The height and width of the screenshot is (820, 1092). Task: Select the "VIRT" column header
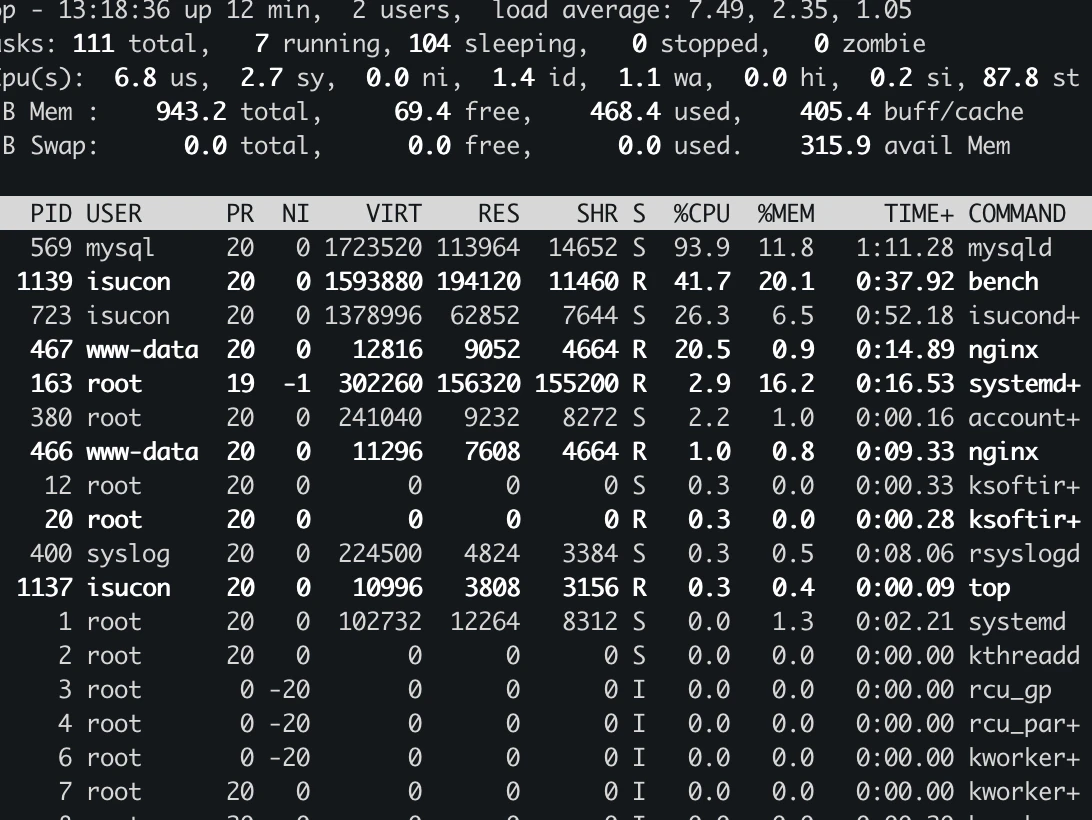click(394, 213)
